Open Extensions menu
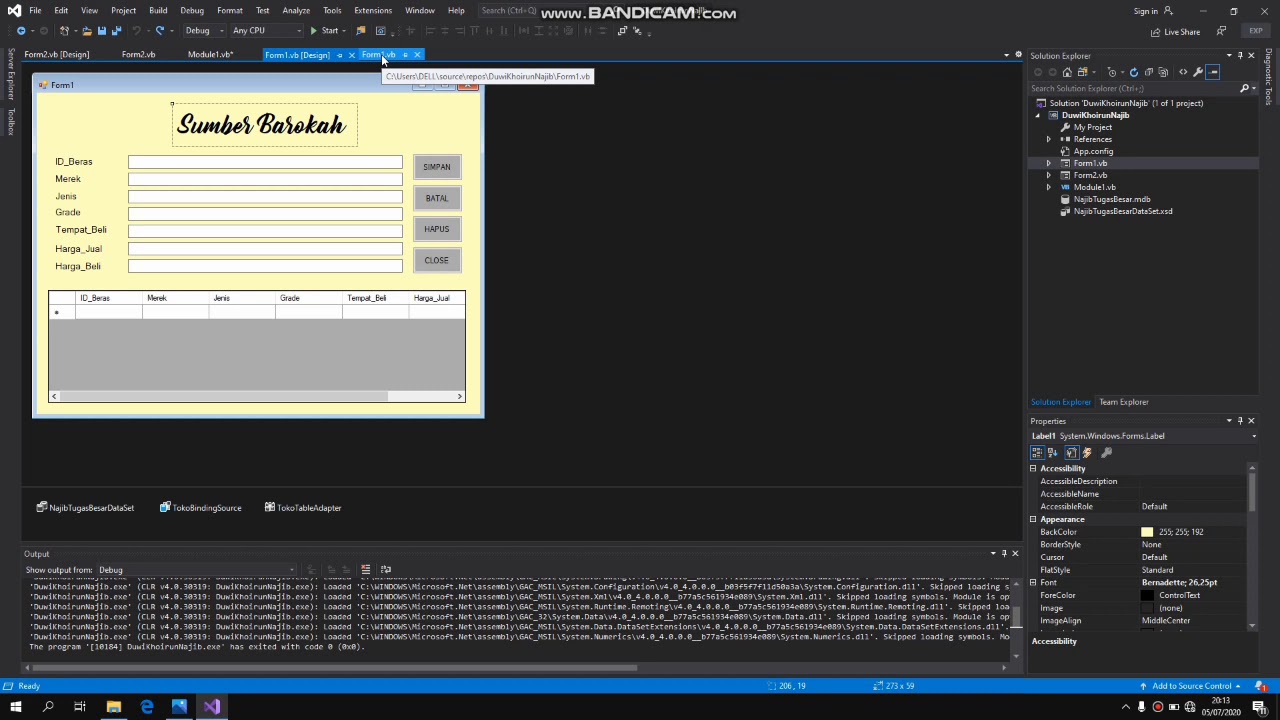 point(373,10)
